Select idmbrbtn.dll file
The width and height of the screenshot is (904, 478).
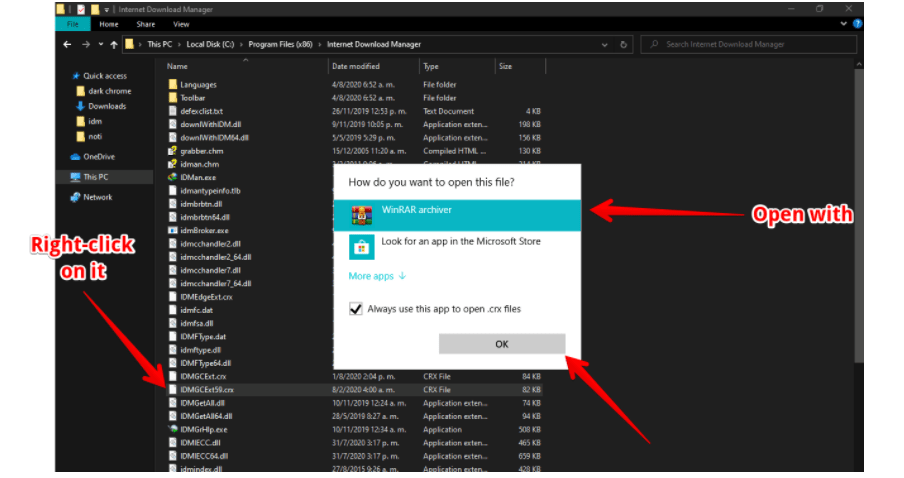point(201,204)
